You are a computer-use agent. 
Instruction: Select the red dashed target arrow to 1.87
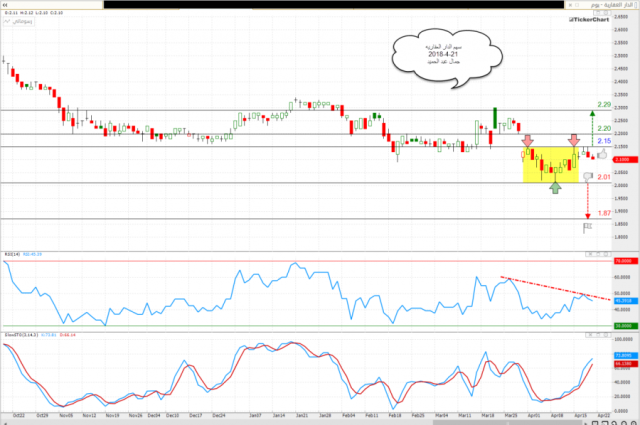pyautogui.click(x=588, y=200)
